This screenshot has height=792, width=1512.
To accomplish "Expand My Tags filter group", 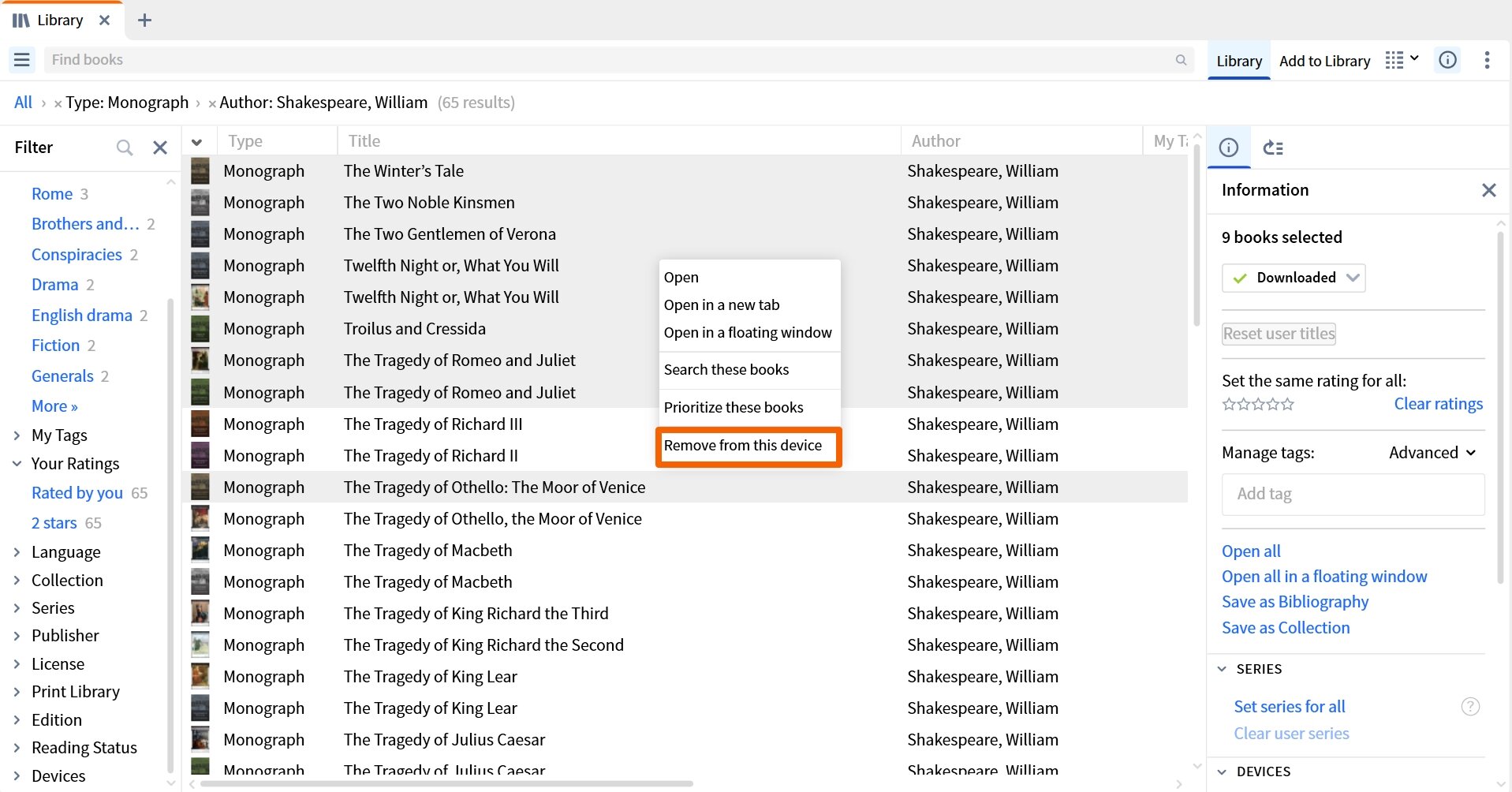I will tap(17, 435).
